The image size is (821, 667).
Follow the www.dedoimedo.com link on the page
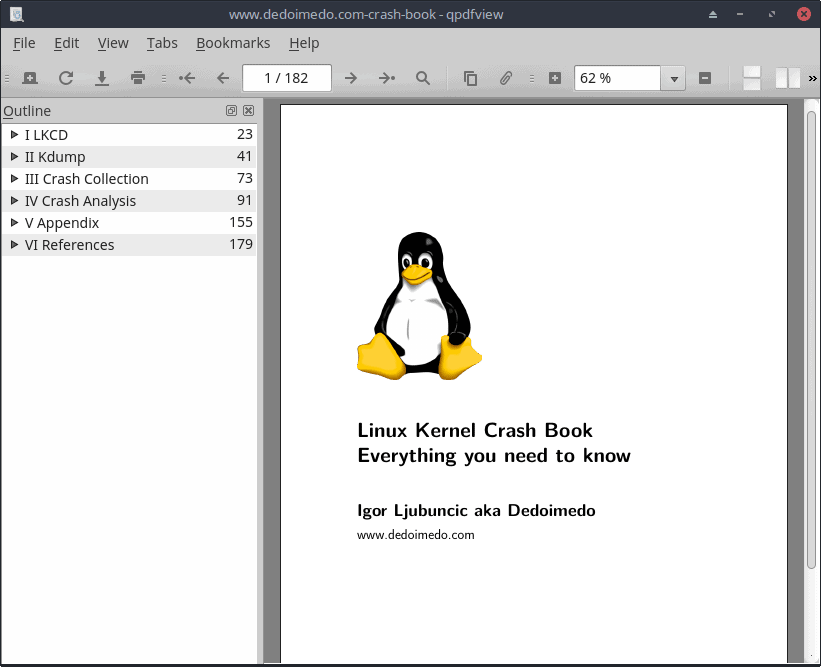416,535
